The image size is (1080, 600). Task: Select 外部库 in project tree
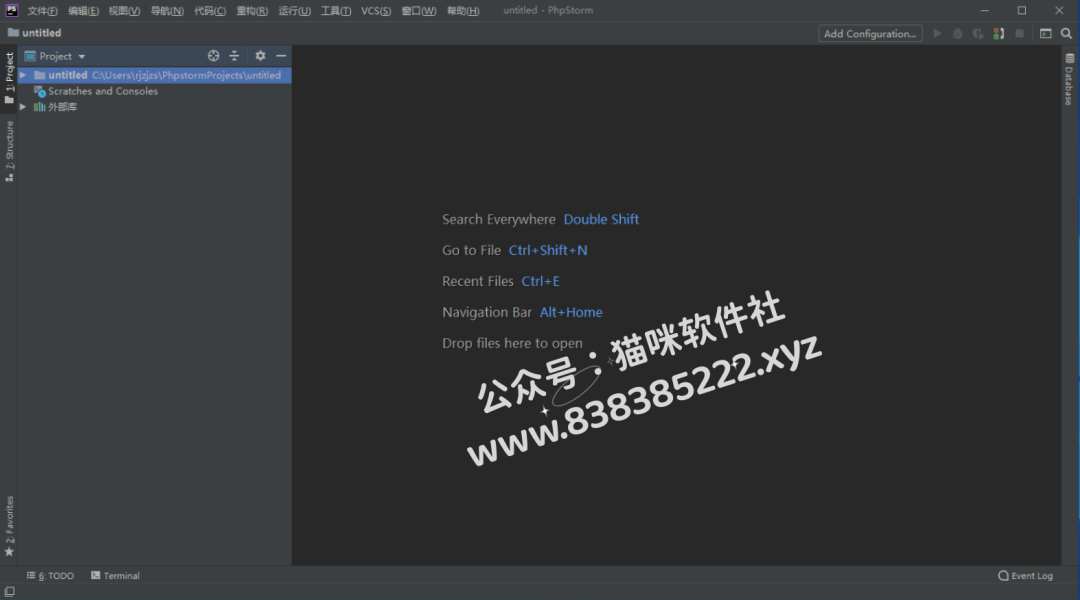click(63, 107)
